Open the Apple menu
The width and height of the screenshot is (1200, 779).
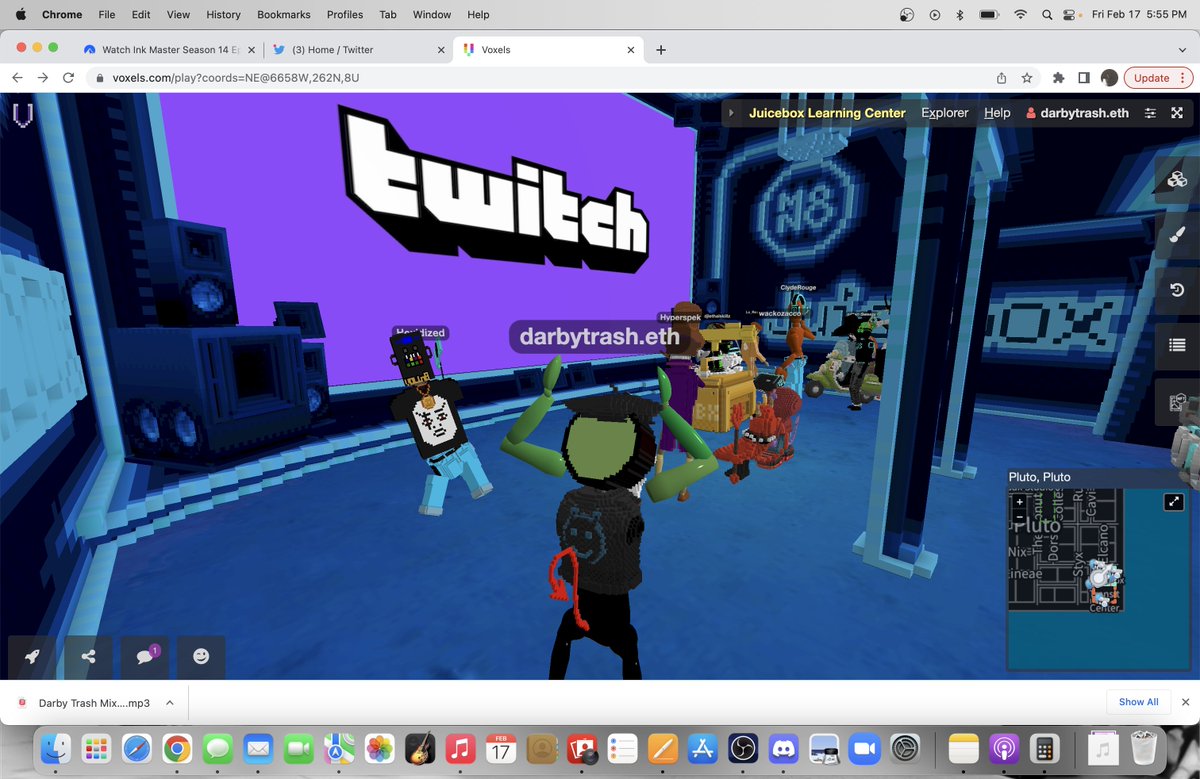21,15
